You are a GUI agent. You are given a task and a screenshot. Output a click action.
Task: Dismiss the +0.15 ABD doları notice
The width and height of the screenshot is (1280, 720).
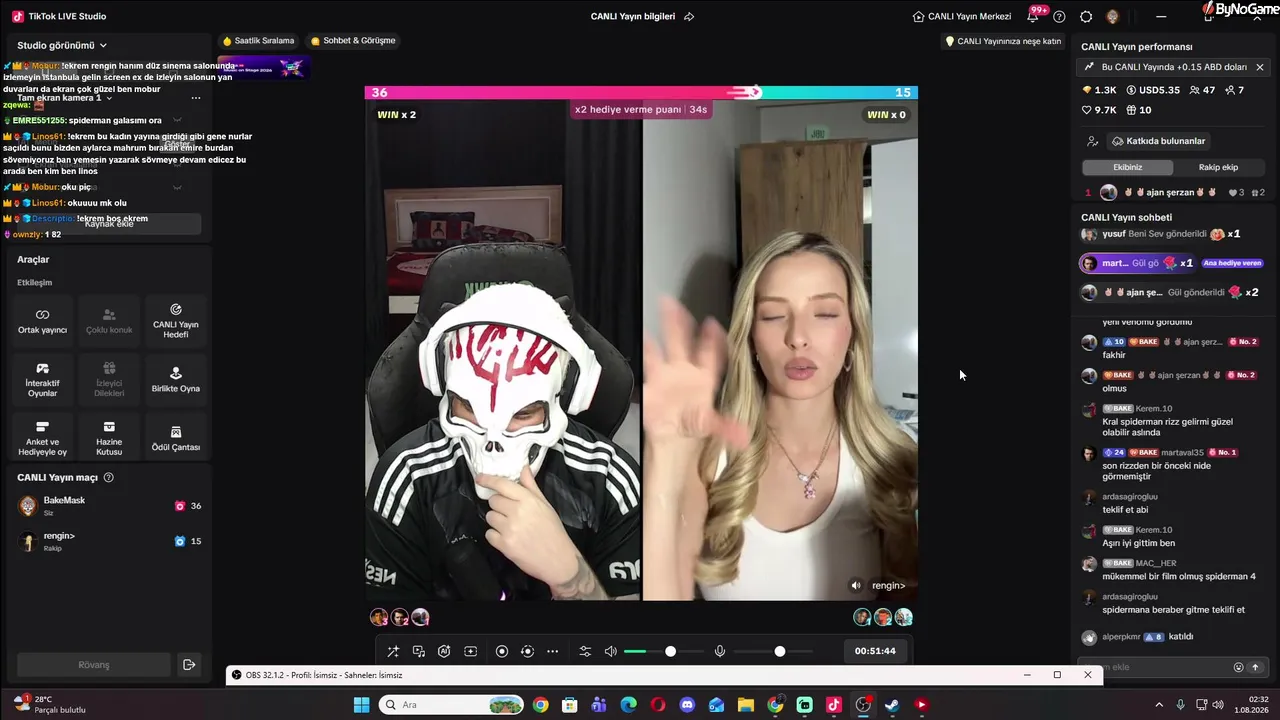pyautogui.click(x=1260, y=67)
